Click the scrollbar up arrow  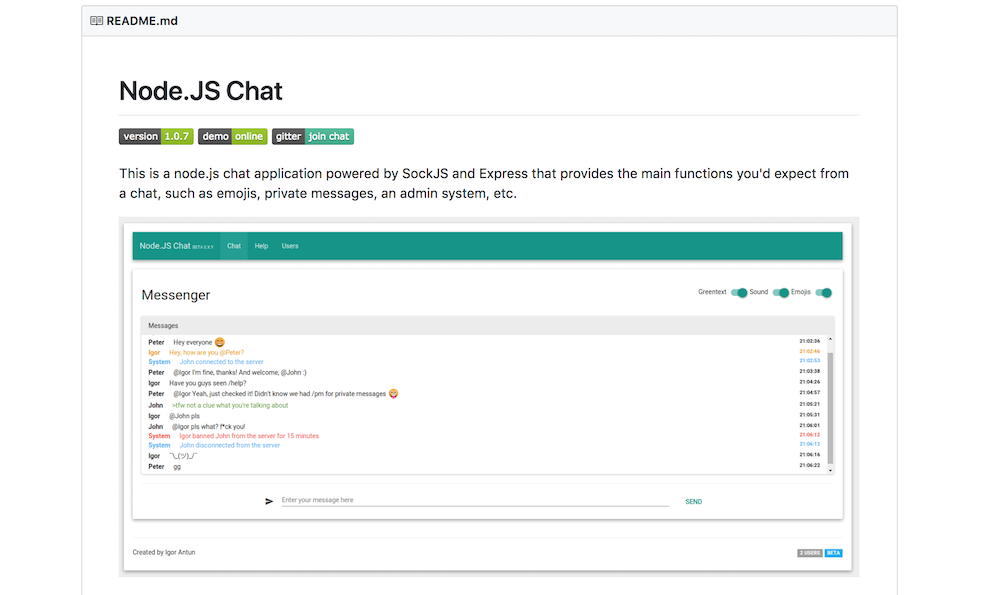(830, 339)
